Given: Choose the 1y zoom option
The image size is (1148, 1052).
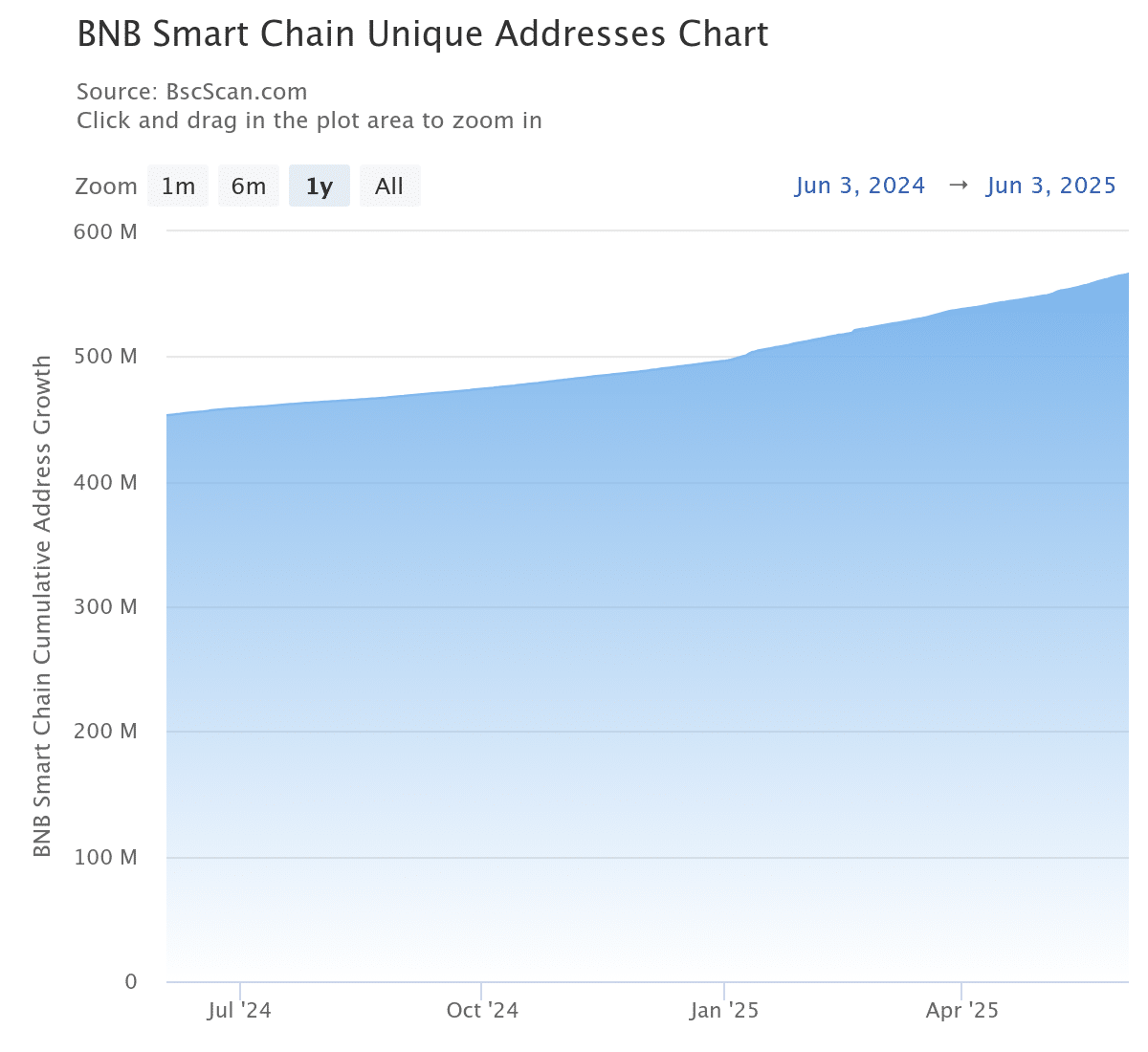Looking at the screenshot, I should [x=319, y=186].
